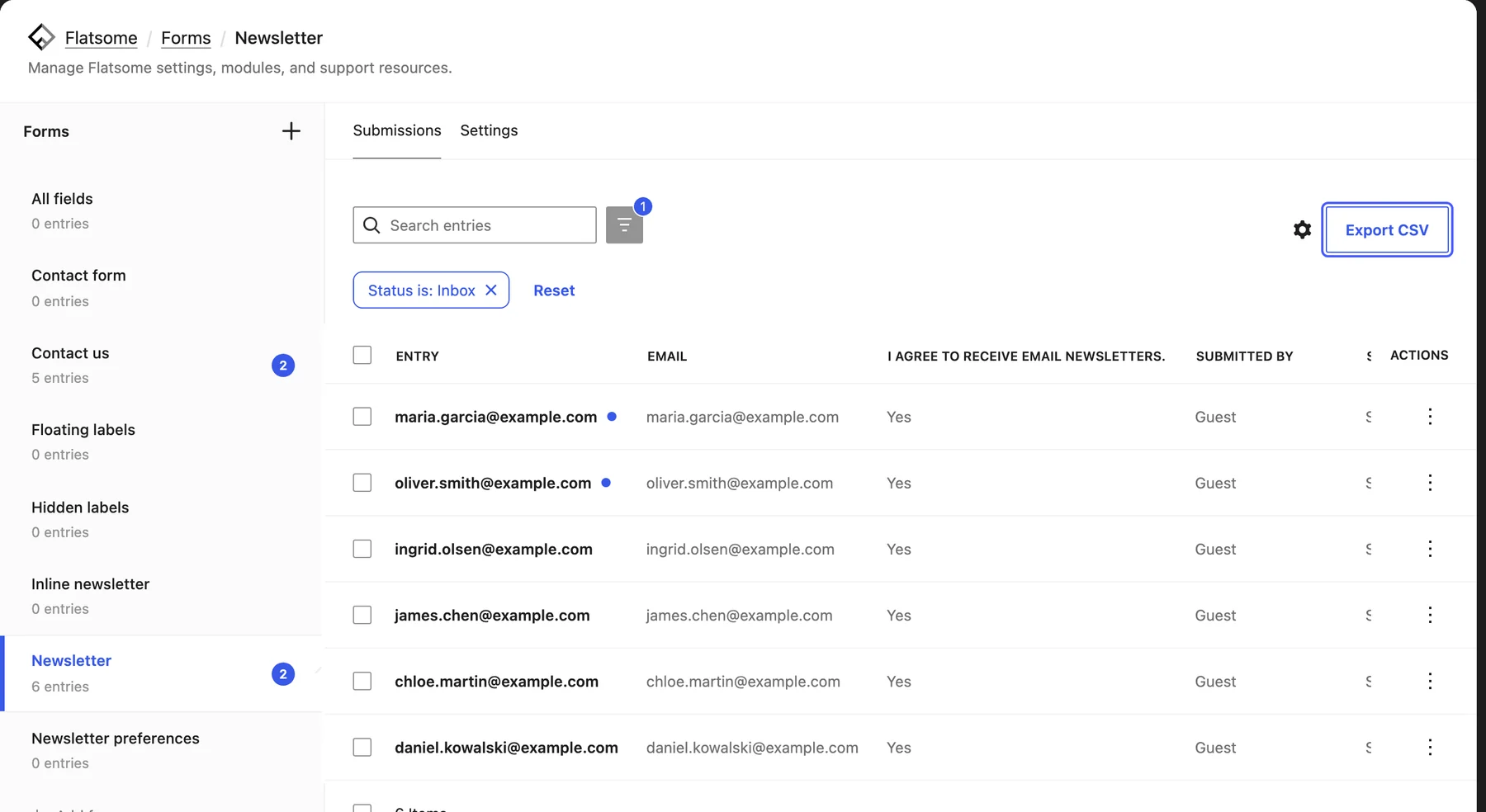Image resolution: width=1486 pixels, height=812 pixels.
Task: Check the james.chen@example.com row checkbox
Action: tap(362, 615)
